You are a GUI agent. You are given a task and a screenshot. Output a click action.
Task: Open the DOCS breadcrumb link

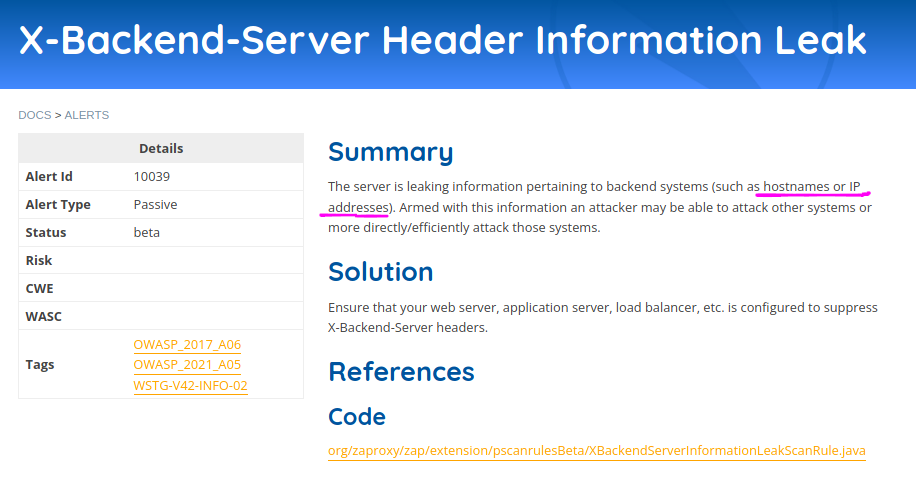(x=34, y=115)
